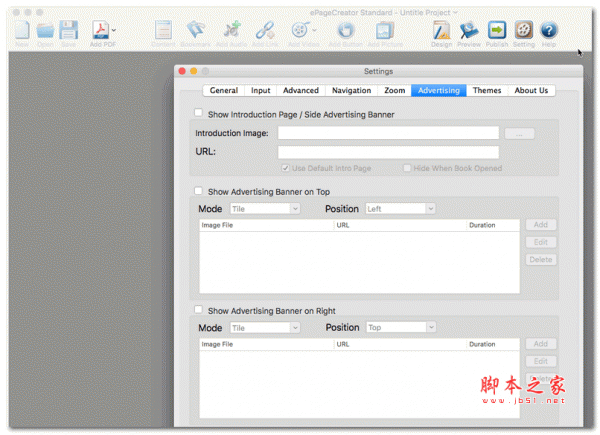Viewport: 600px width, 435px height.
Task: Click the browse button beside Introduction Image
Action: [x=519, y=134]
